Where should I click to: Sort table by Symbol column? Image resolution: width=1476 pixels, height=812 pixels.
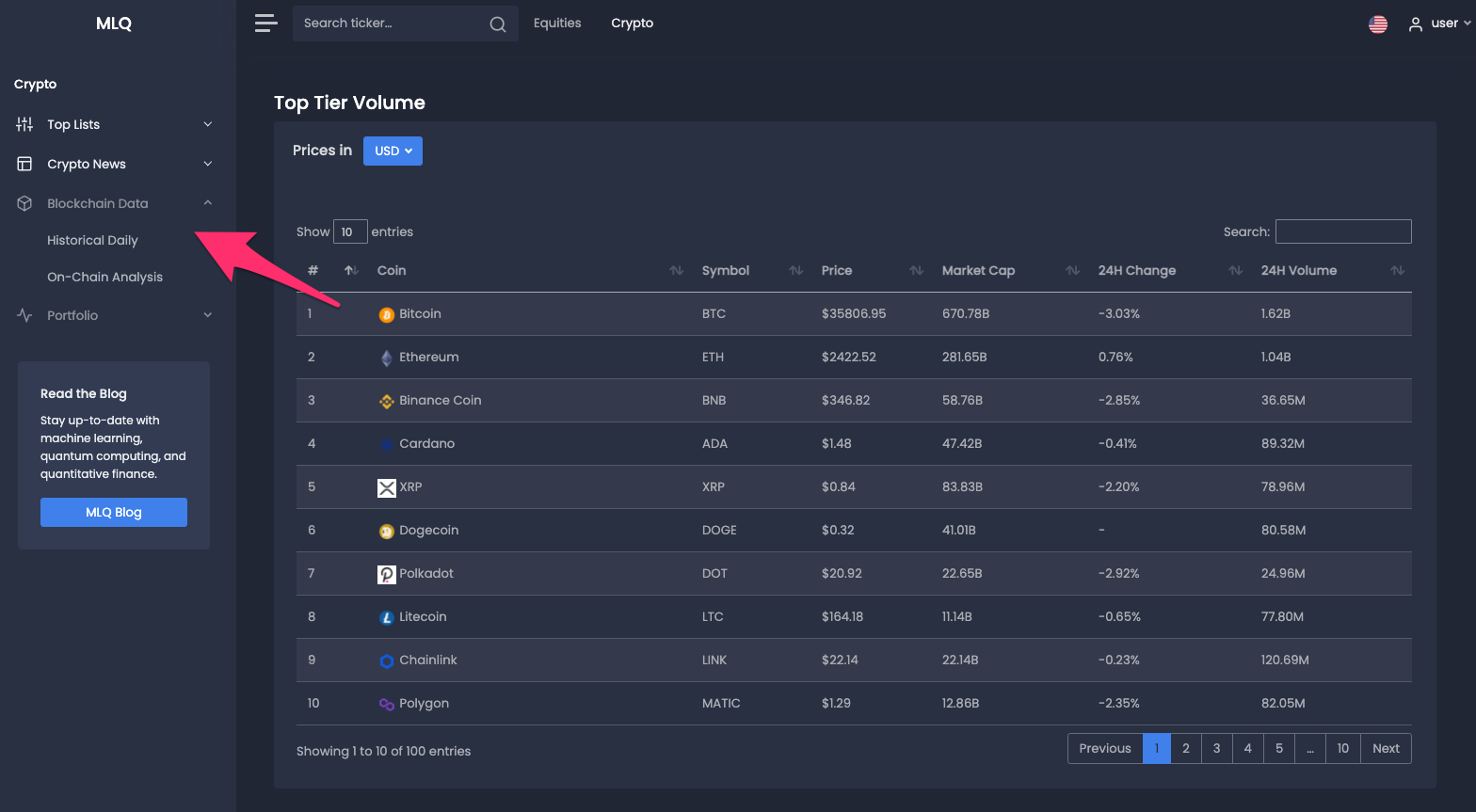click(x=795, y=271)
